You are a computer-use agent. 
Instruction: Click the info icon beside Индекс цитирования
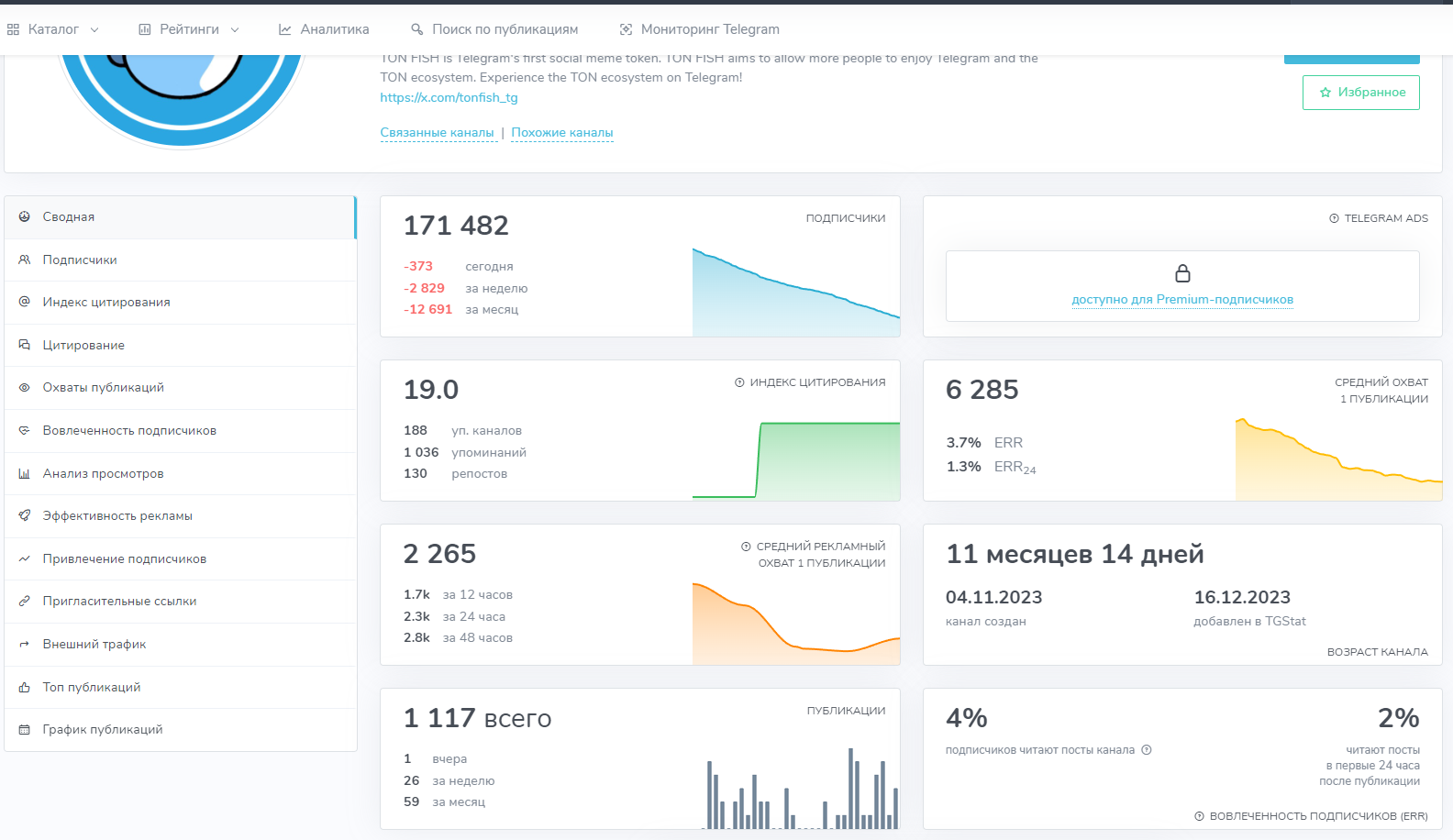tap(739, 382)
